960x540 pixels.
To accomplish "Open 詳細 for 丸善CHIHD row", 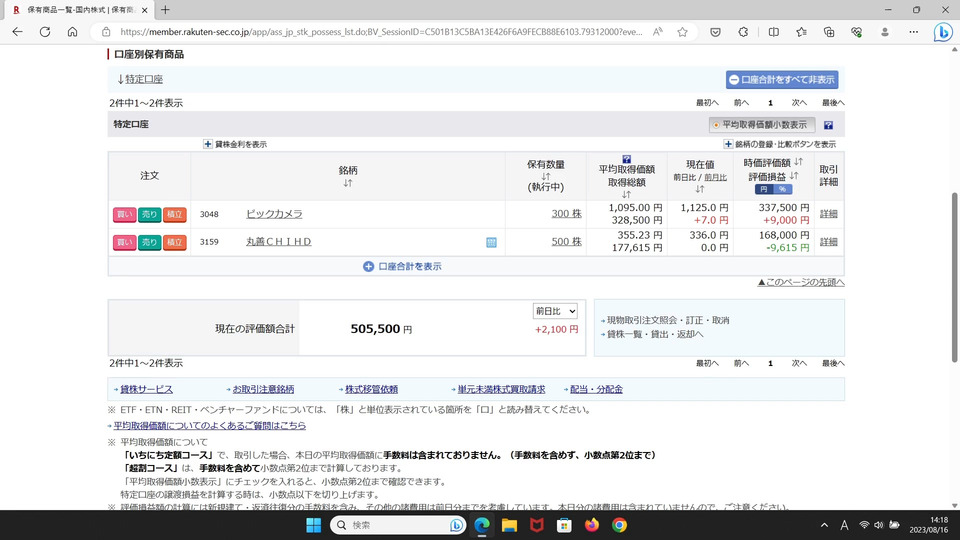I will click(828, 242).
